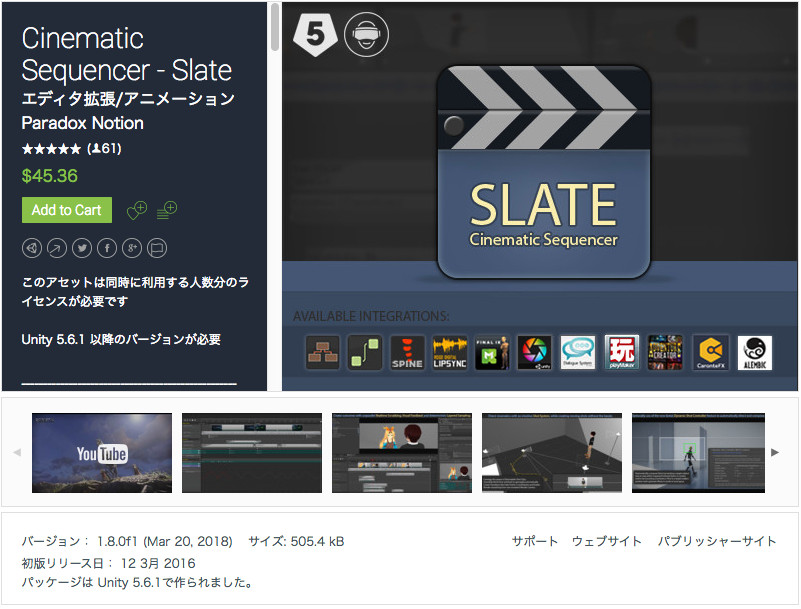Click the Final IK integration icon

click(x=492, y=353)
